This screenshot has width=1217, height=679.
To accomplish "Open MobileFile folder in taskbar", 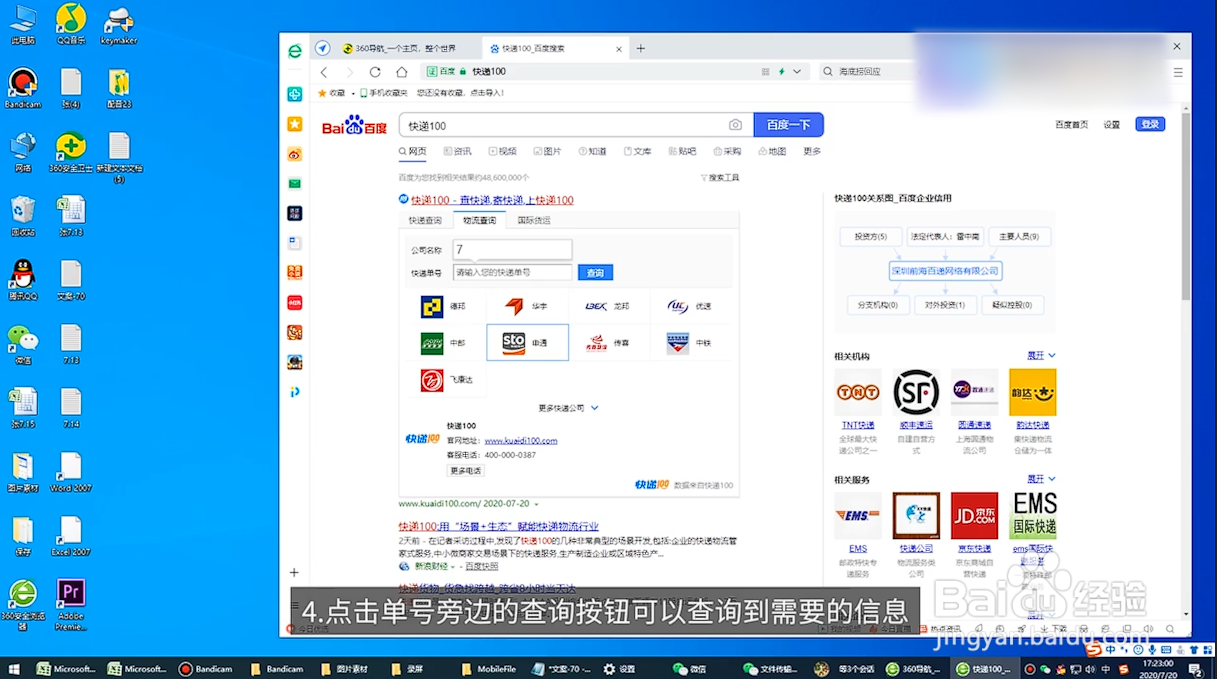I will pos(487,668).
